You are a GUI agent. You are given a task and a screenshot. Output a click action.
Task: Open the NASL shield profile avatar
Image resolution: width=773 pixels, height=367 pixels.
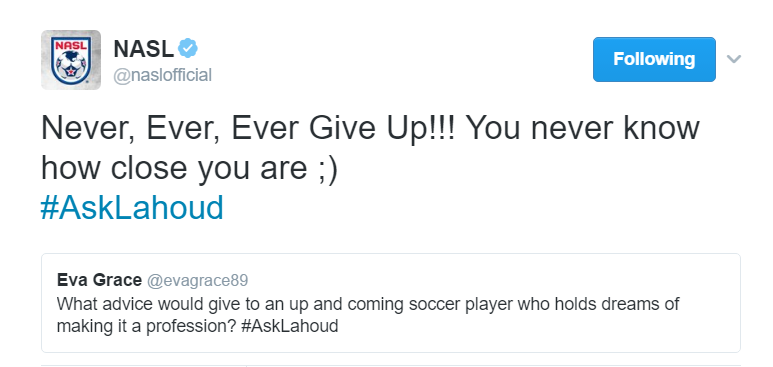click(x=71, y=60)
